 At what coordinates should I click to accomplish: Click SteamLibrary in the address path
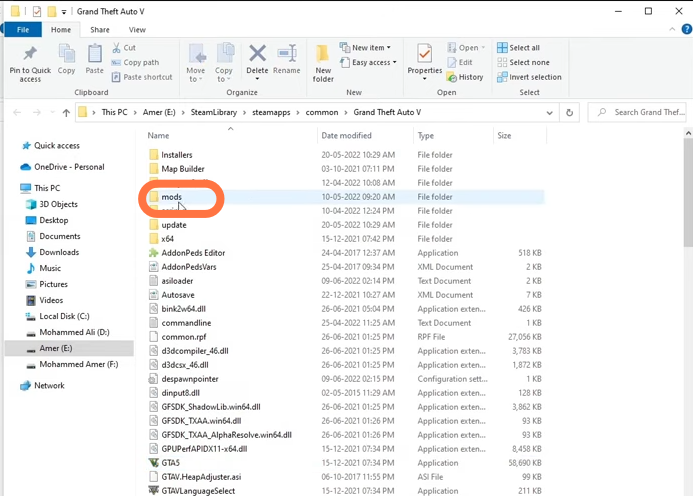pos(214,112)
